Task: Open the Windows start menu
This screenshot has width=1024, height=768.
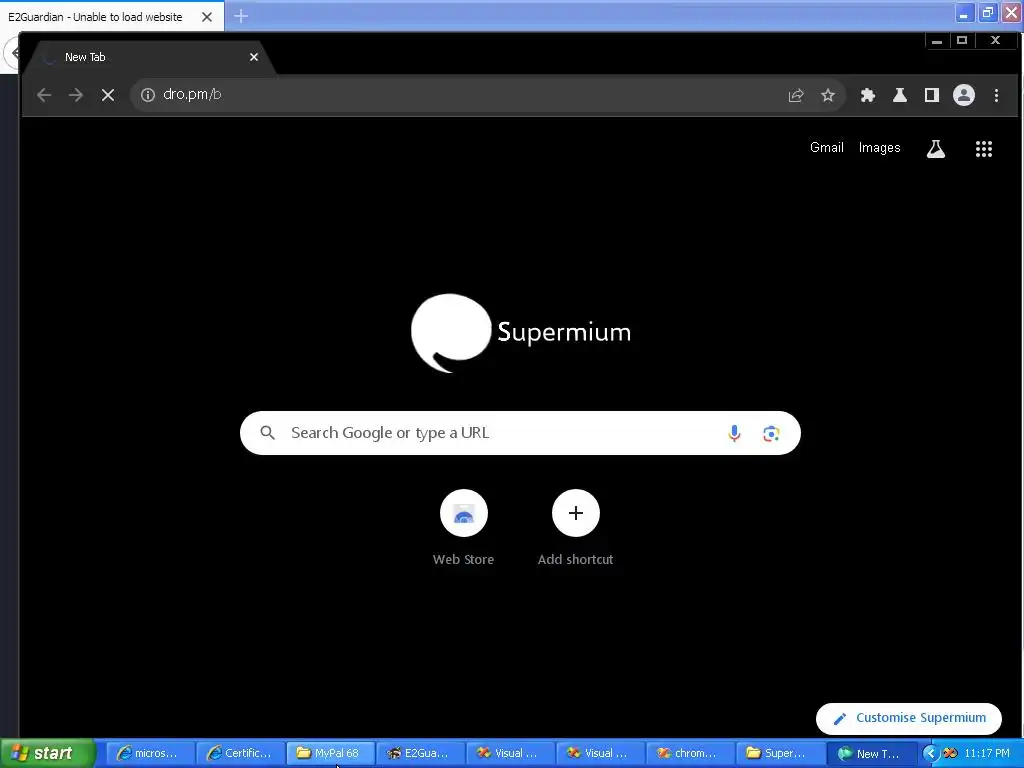Action: [48, 753]
